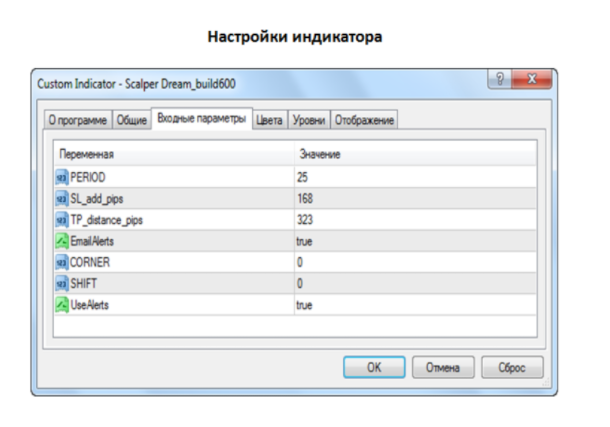Viewport: 610px width, 427px height.
Task: Select the SHIFT value 0
Action: (x=300, y=284)
